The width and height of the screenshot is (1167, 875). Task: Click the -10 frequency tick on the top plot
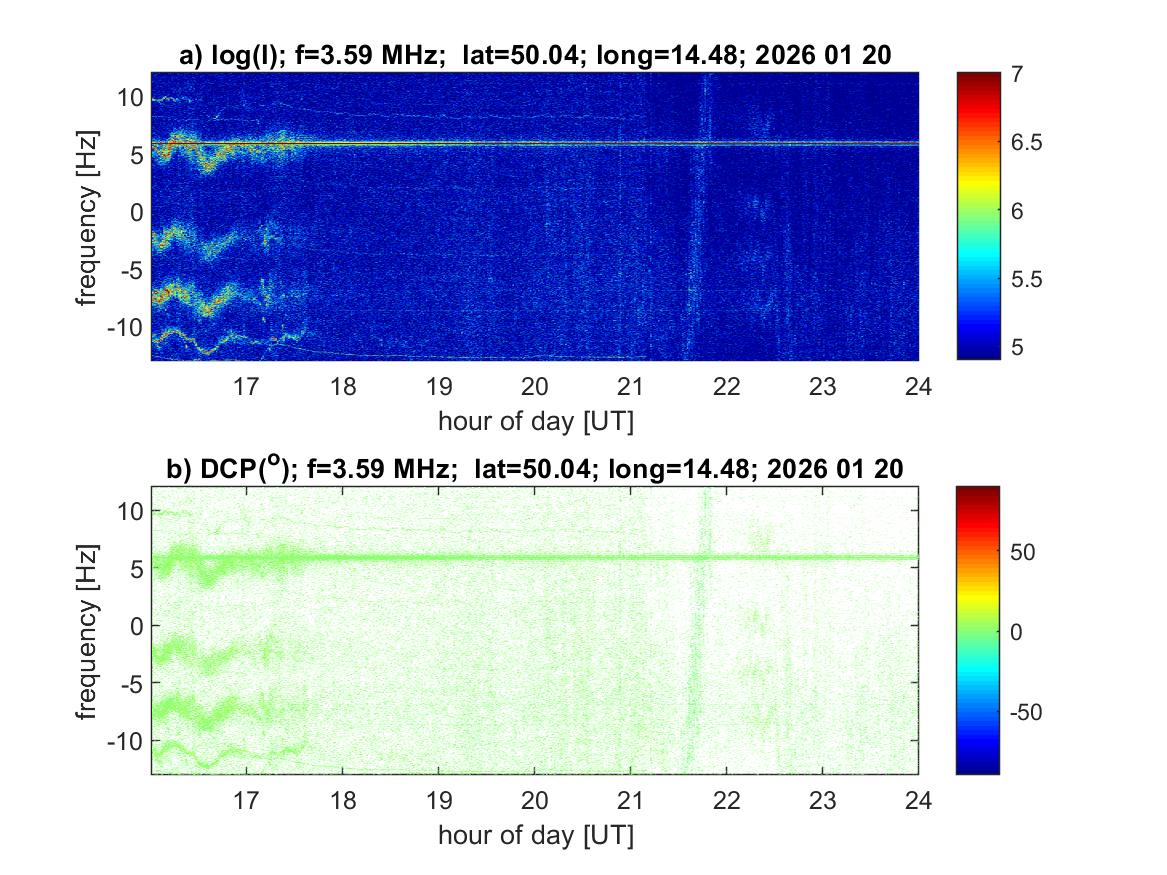pyautogui.click(x=124, y=328)
